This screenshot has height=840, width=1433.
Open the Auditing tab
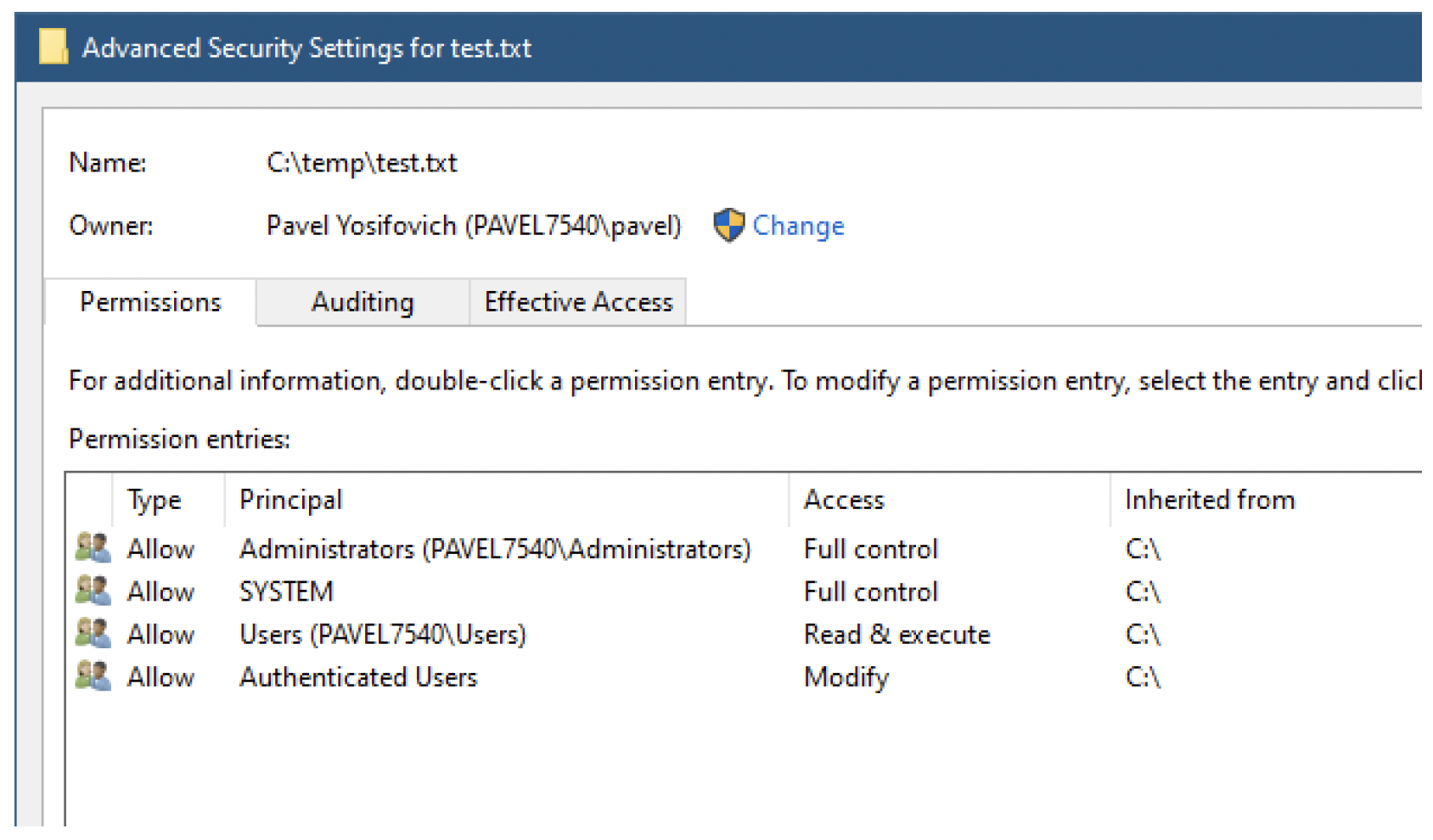[x=362, y=302]
